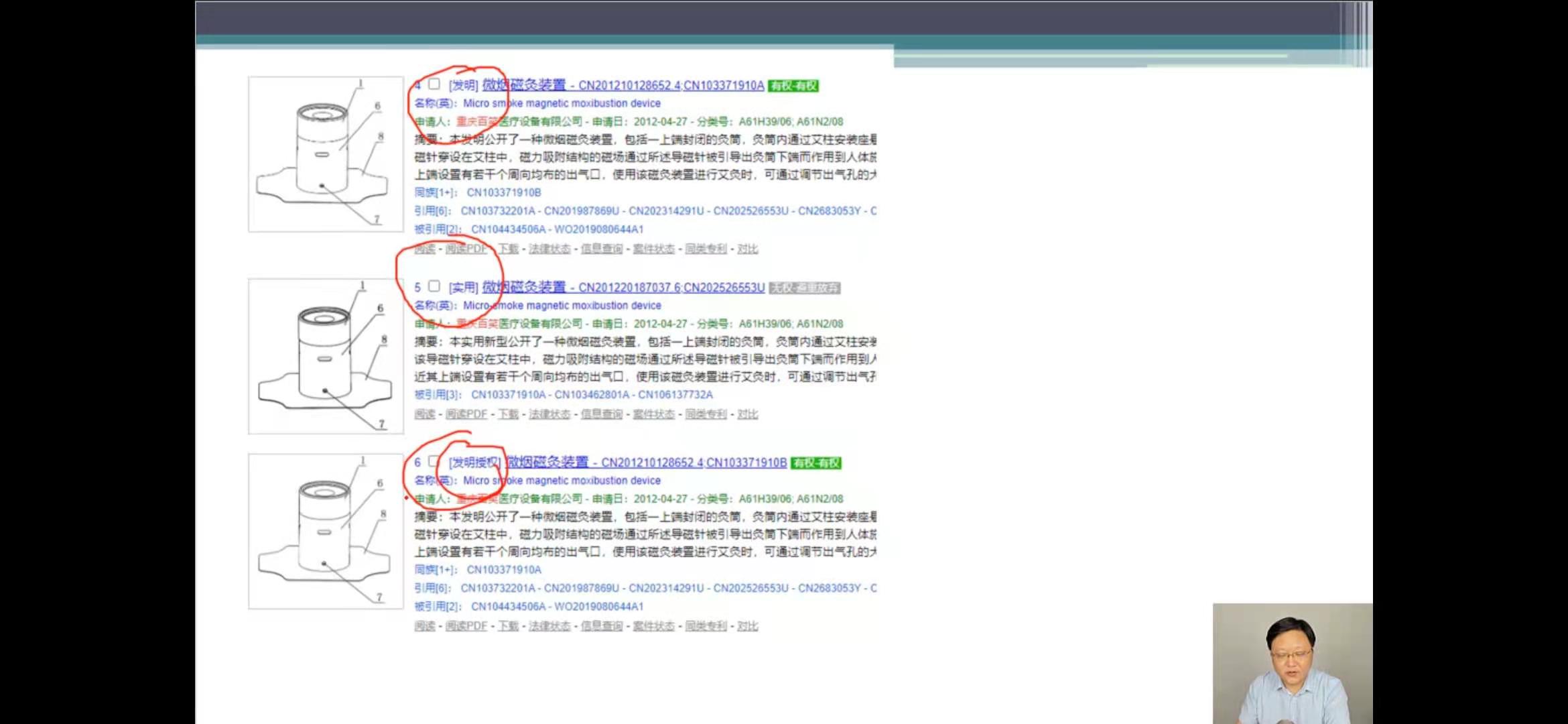This screenshot has height=724, width=1568.
Task: Open patent drawing thumbnail of result 5
Action: click(326, 356)
